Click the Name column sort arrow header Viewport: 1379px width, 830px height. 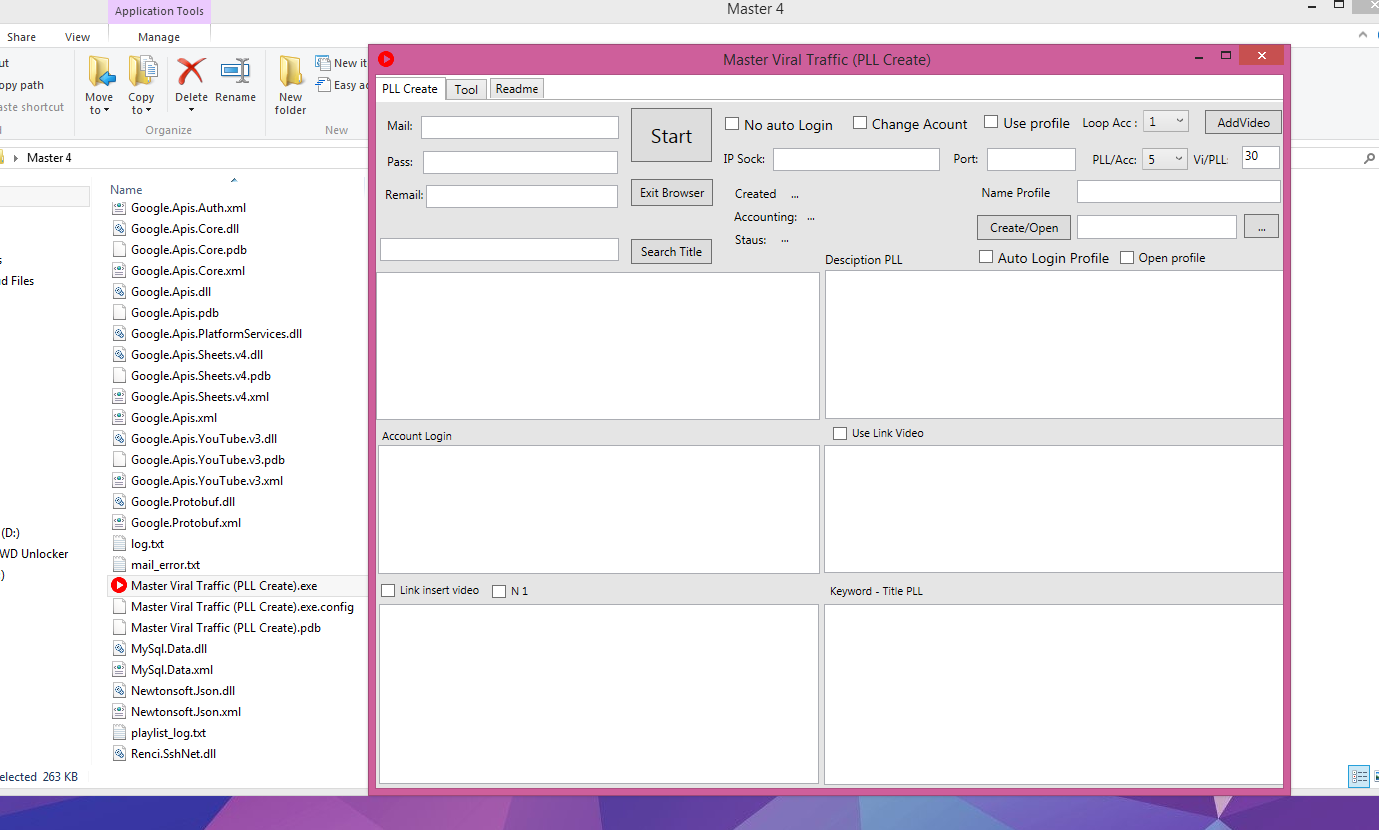click(x=234, y=180)
